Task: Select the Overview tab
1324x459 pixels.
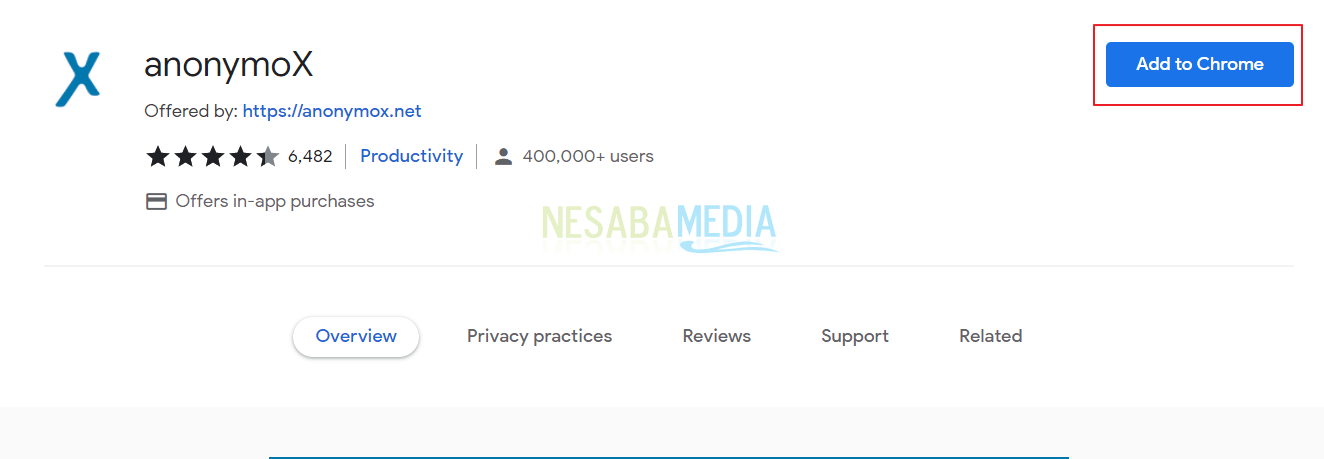Action: tap(356, 336)
